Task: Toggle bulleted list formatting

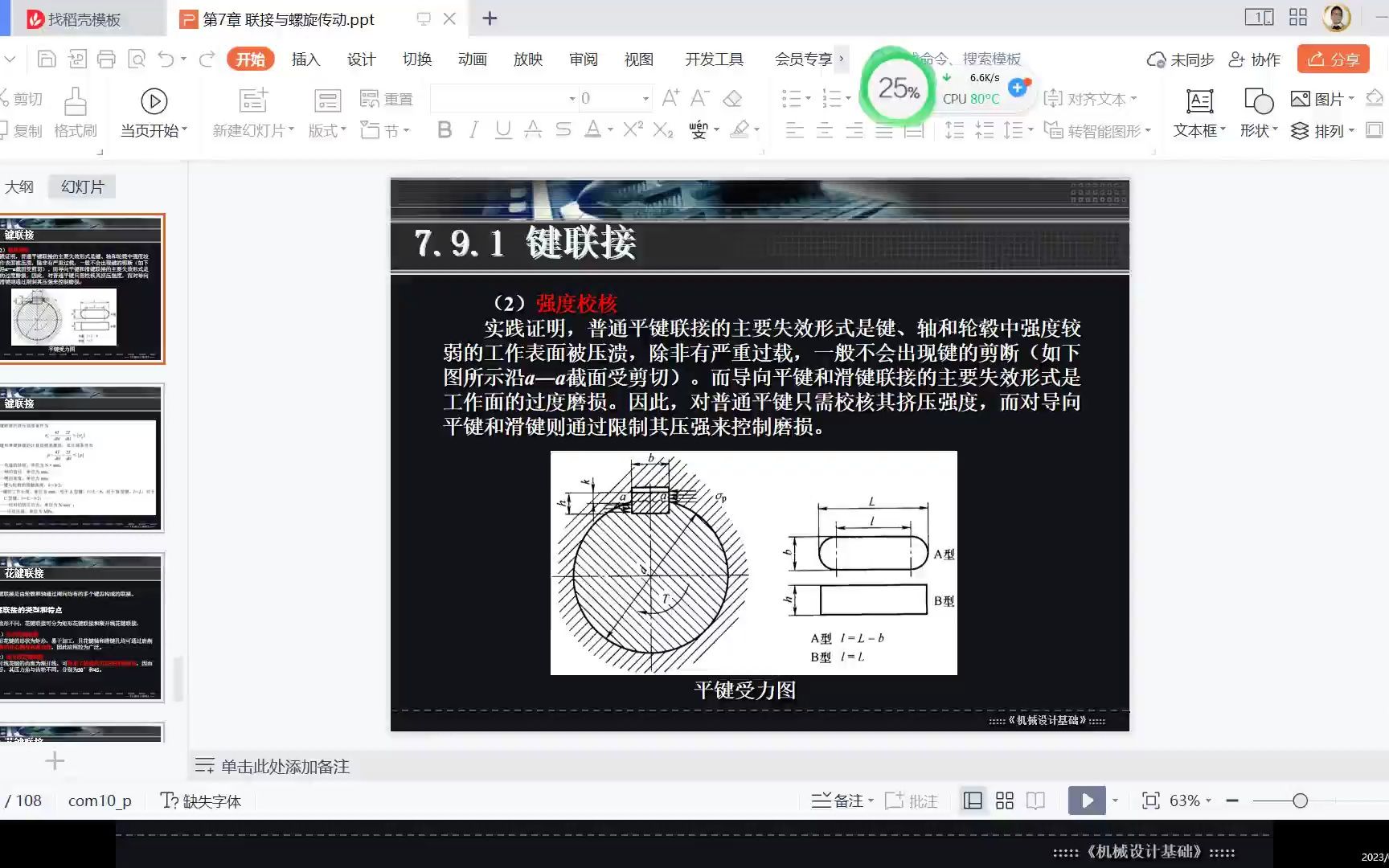Action: pyautogui.click(x=792, y=98)
